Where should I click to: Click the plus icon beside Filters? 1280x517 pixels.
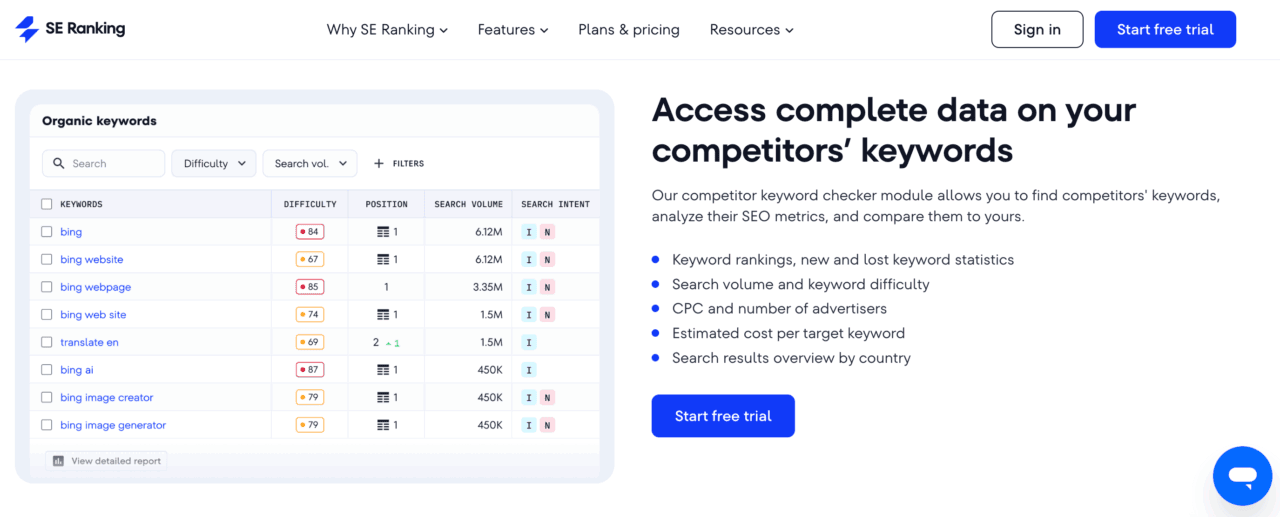pyautogui.click(x=378, y=164)
